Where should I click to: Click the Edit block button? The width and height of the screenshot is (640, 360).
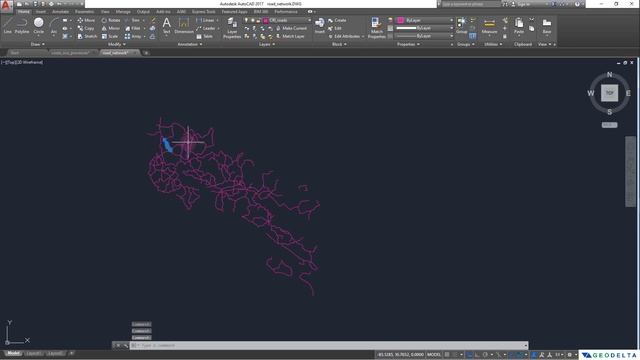click(x=335, y=28)
